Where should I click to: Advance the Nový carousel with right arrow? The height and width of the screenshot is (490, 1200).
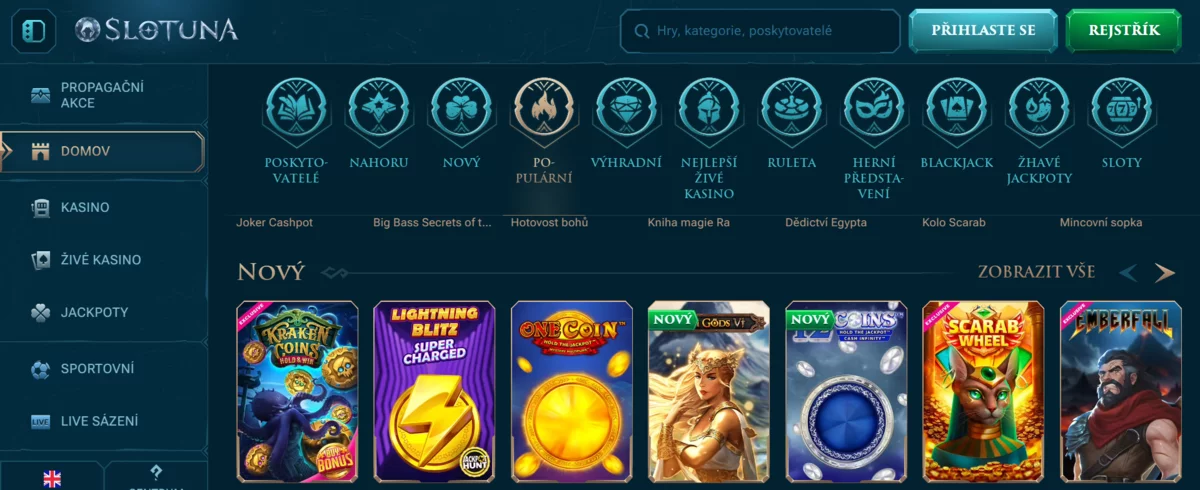[x=1164, y=273]
